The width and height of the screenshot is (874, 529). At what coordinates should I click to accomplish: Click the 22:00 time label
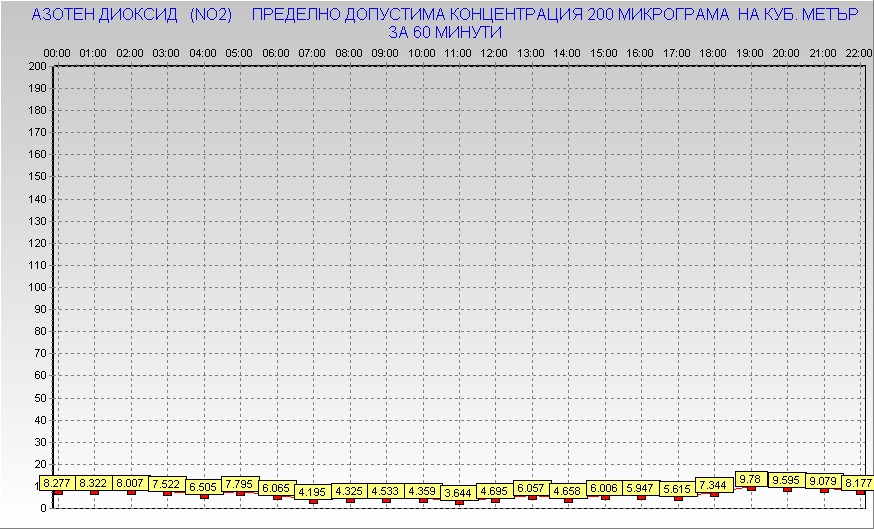pyautogui.click(x=858, y=52)
